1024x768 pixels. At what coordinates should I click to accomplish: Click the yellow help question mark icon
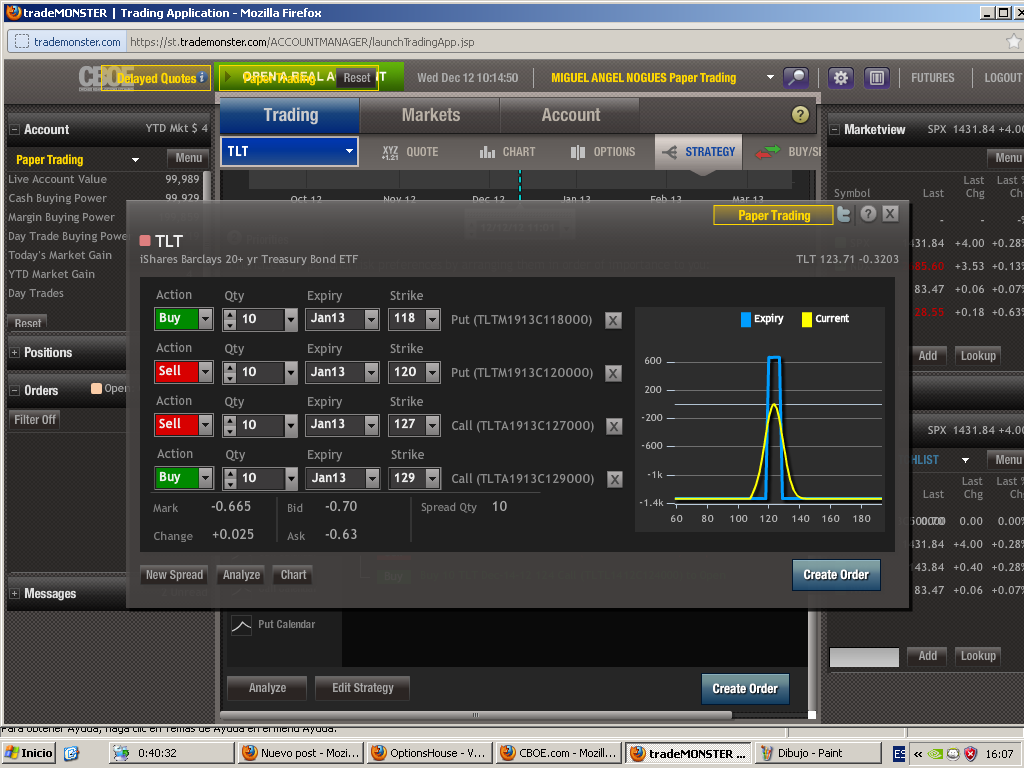click(x=800, y=115)
